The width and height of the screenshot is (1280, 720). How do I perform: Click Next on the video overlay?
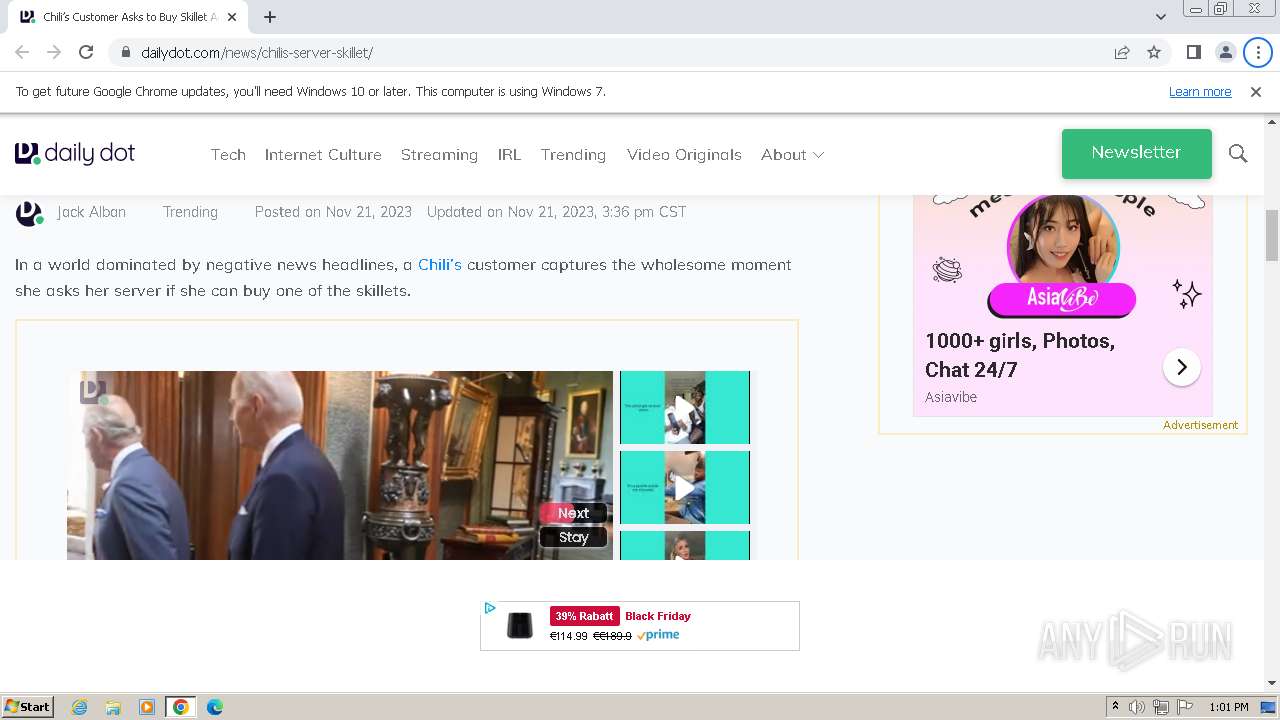(573, 513)
